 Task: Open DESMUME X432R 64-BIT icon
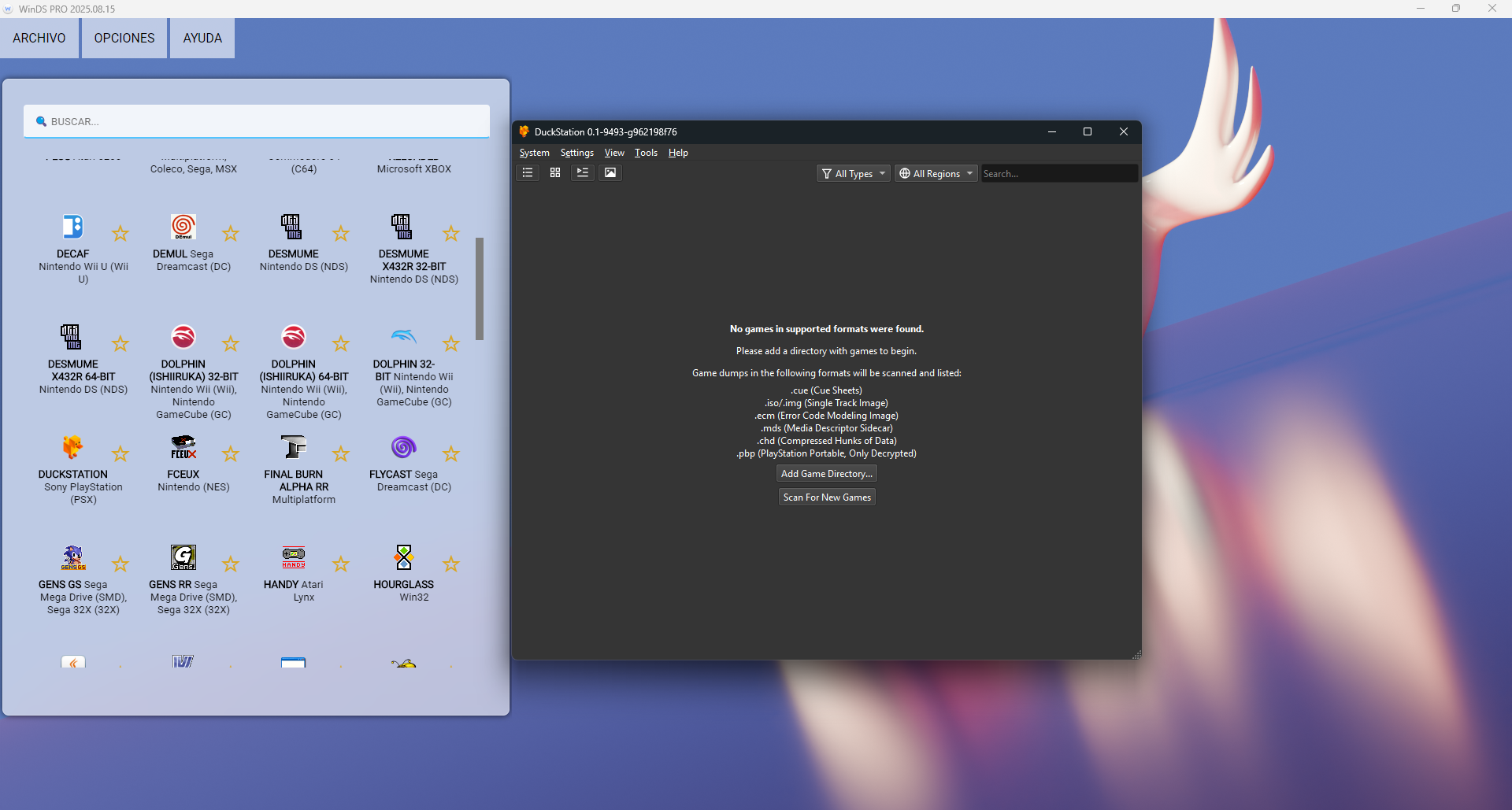pos(72,337)
